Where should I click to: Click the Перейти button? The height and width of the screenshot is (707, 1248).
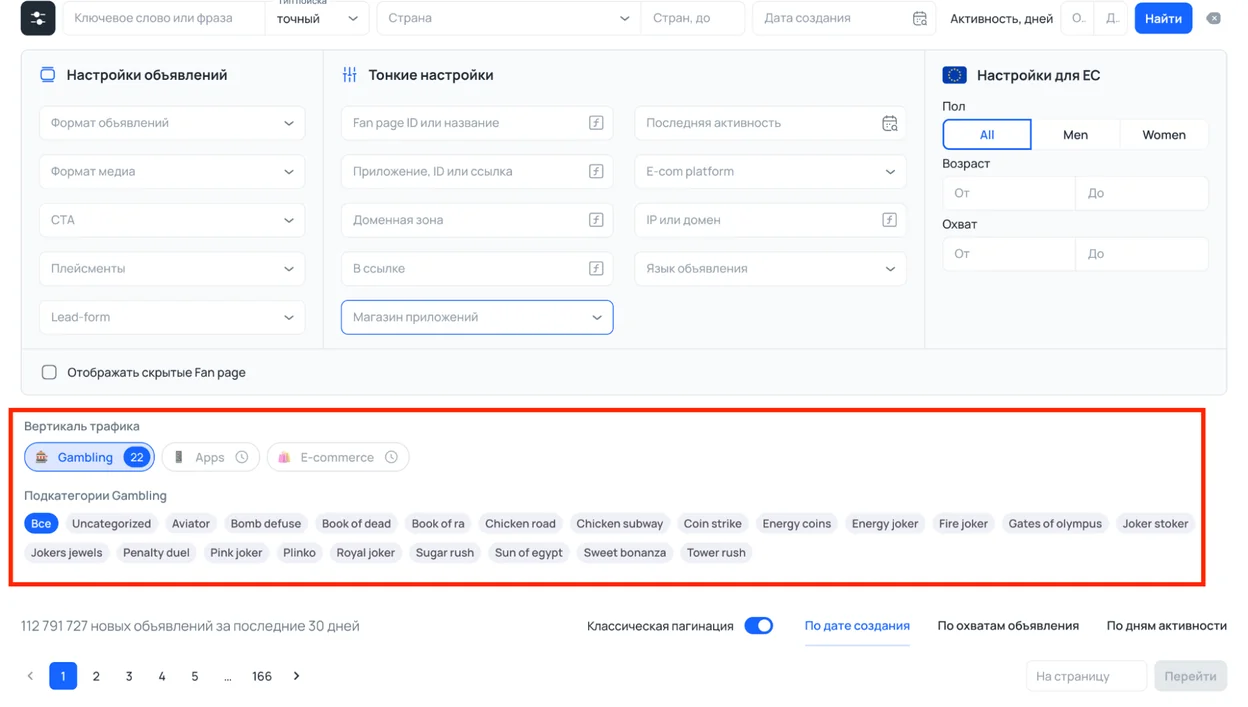click(1190, 676)
